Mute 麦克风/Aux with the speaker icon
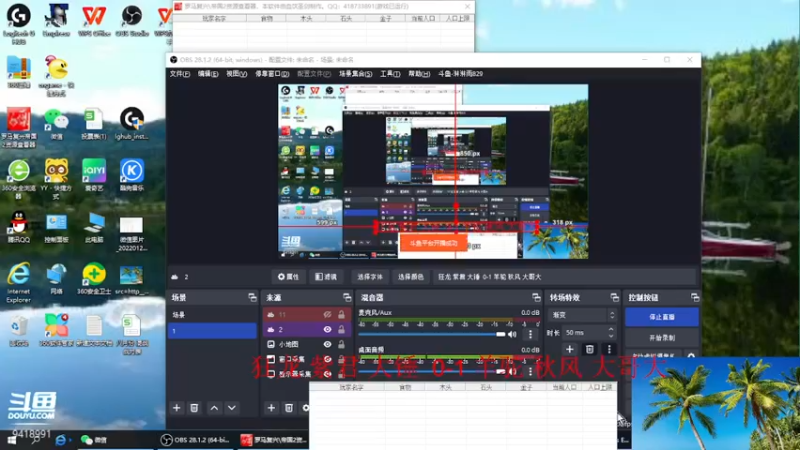The image size is (800, 450). (x=512, y=334)
